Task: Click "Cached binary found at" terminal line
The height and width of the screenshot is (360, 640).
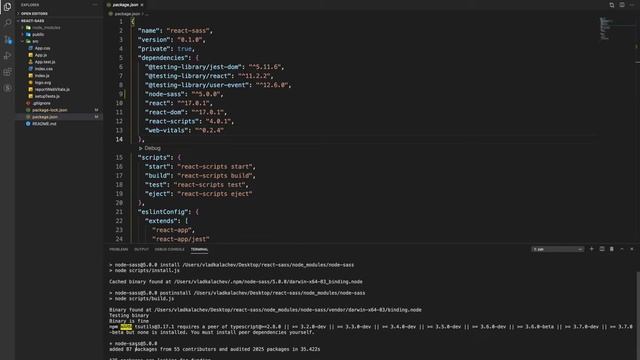Action: (236, 282)
